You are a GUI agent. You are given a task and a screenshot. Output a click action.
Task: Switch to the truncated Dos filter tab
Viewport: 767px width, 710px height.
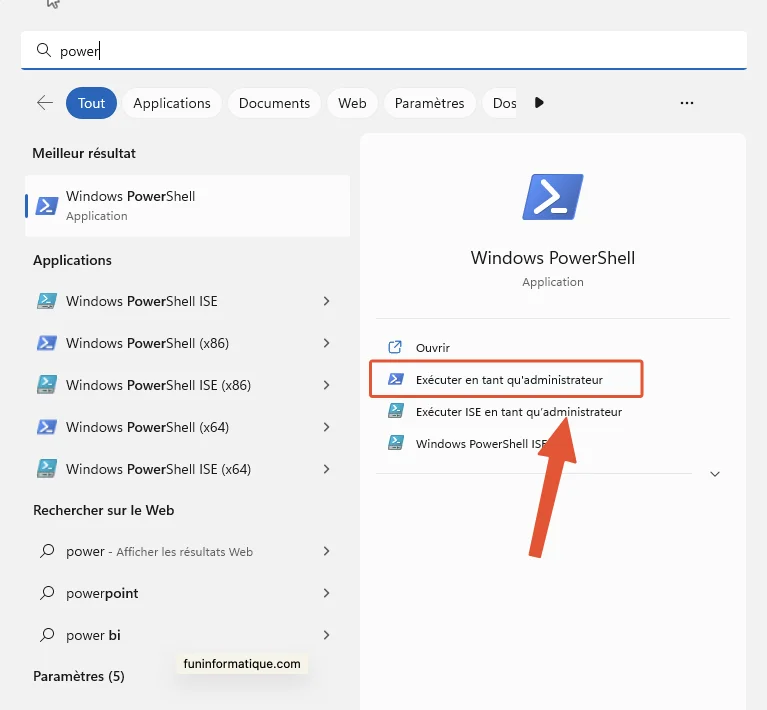tap(500, 103)
